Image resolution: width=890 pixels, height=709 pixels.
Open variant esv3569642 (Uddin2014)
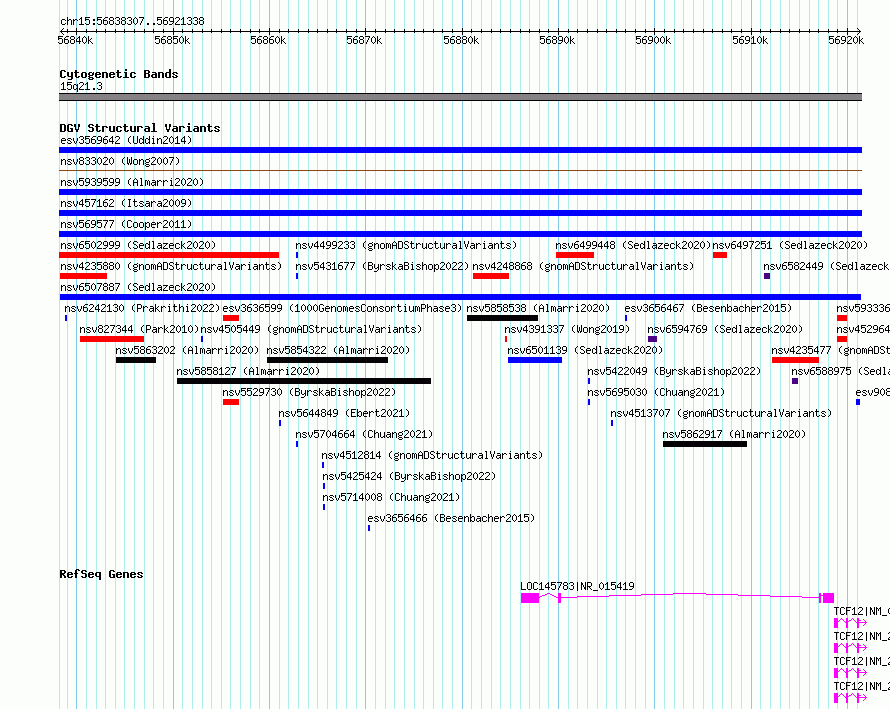click(x=126, y=140)
